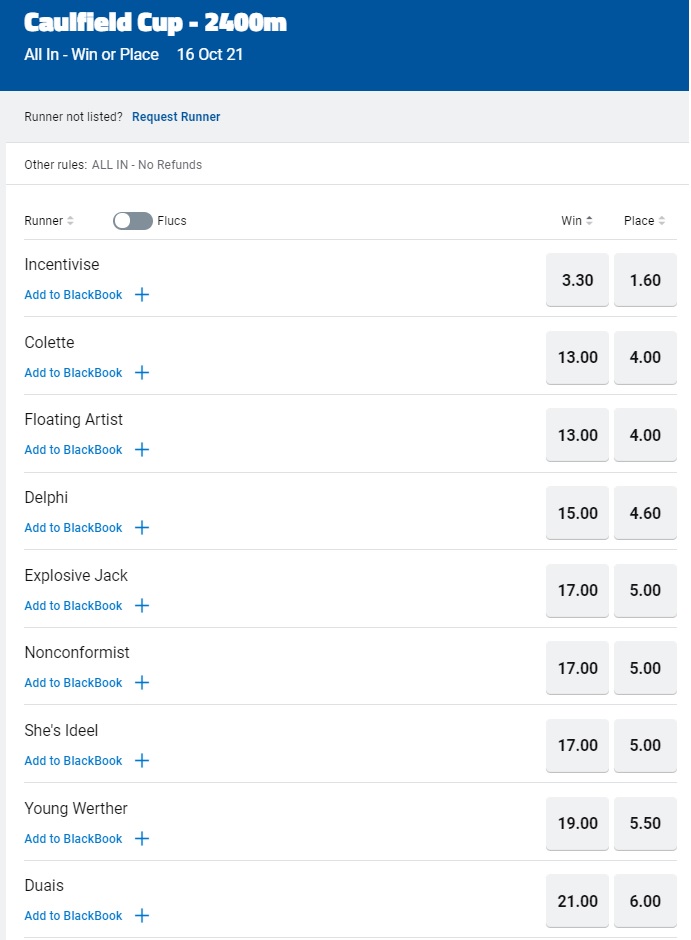Select Young Werther win odds 19.00
This screenshot has width=691, height=940.
577,824
